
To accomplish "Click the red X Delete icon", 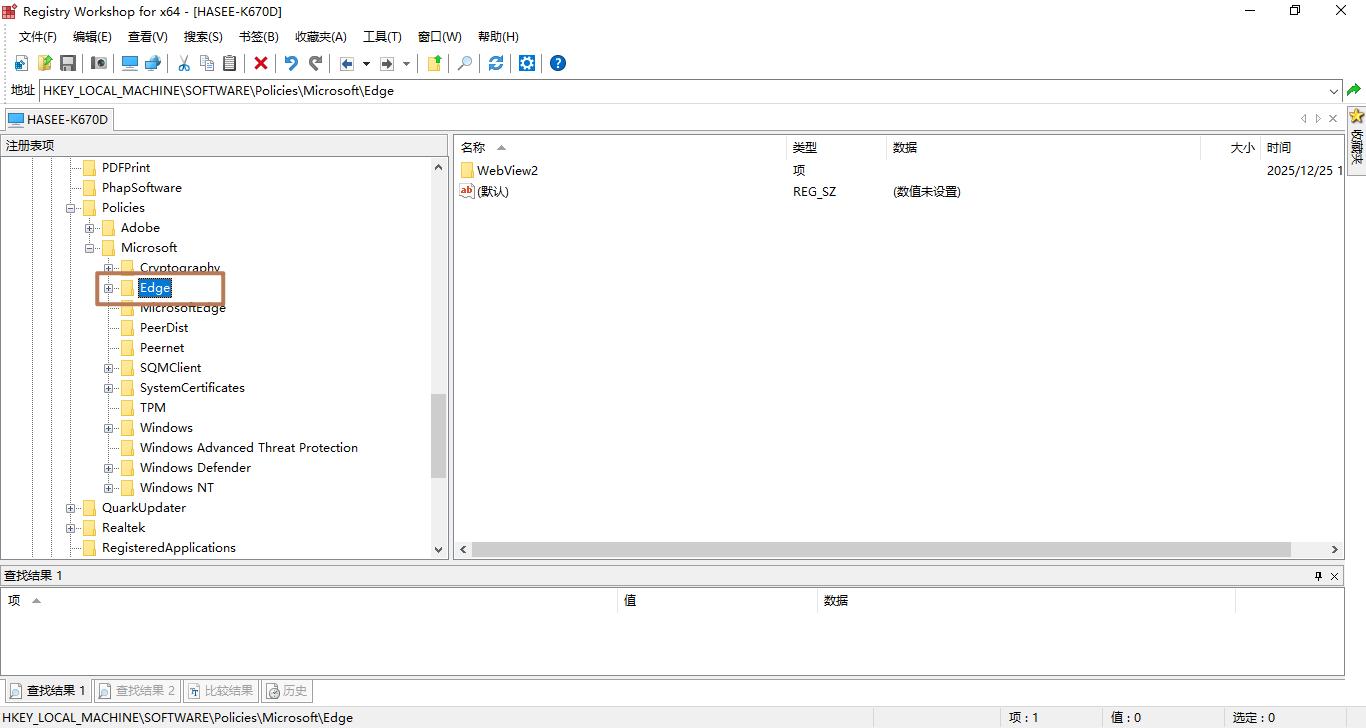I will point(261,63).
